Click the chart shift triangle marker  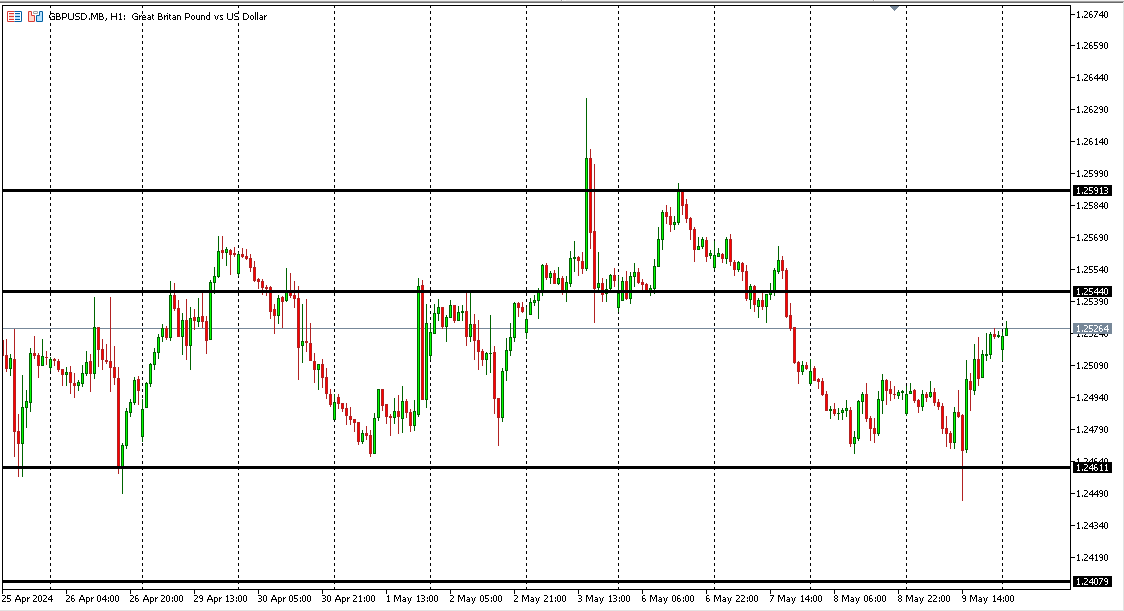895,8
